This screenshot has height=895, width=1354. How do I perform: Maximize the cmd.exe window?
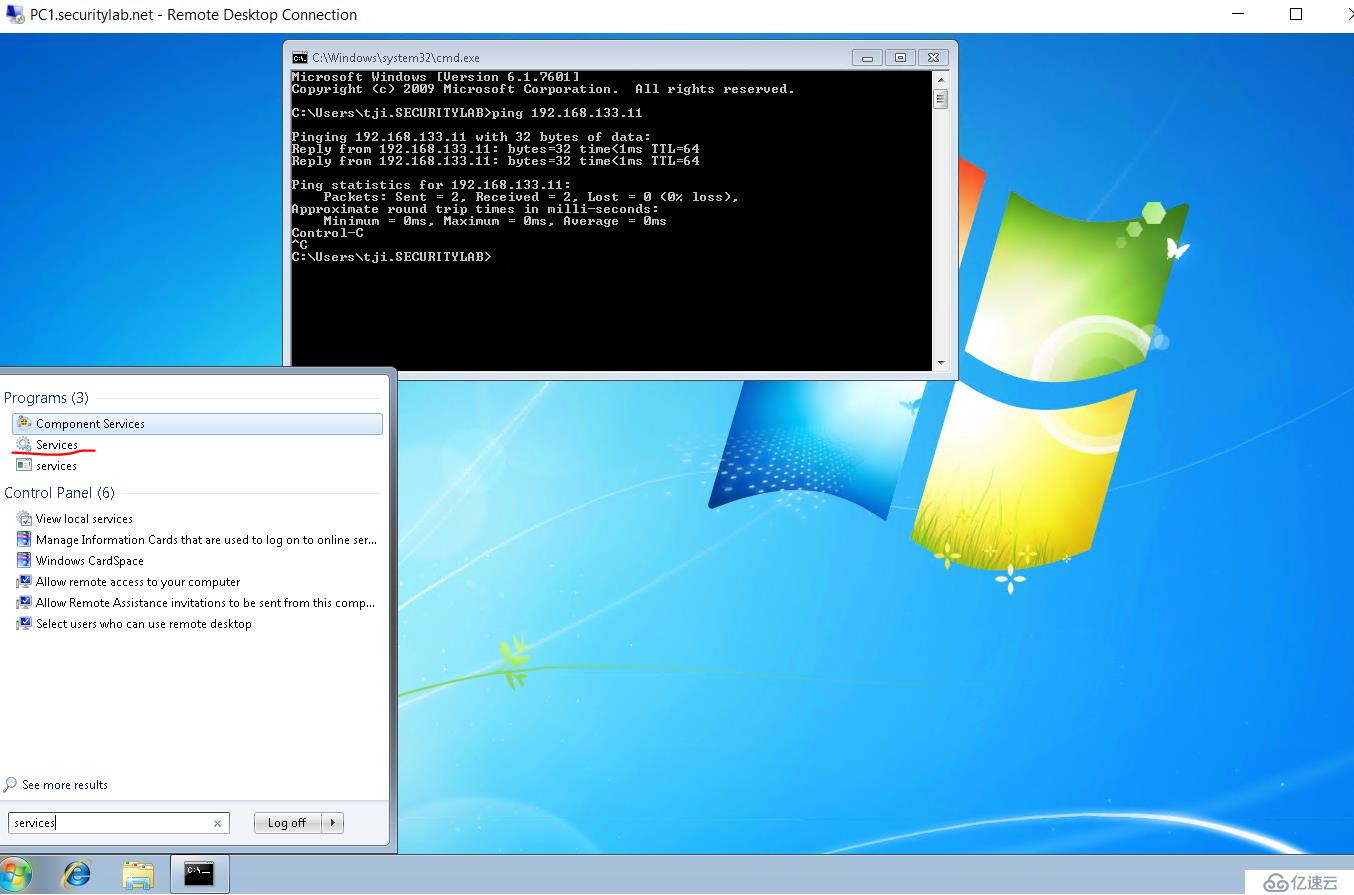pyautogui.click(x=900, y=58)
